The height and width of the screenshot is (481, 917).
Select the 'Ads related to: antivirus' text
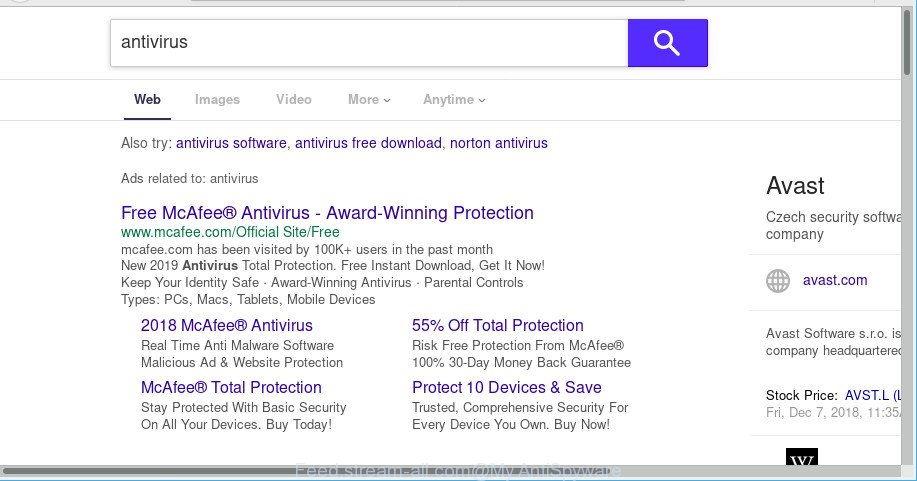(x=189, y=178)
